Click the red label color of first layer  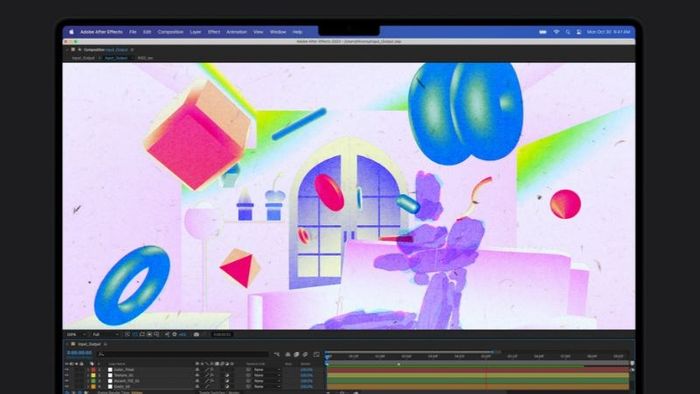[x=93, y=370]
